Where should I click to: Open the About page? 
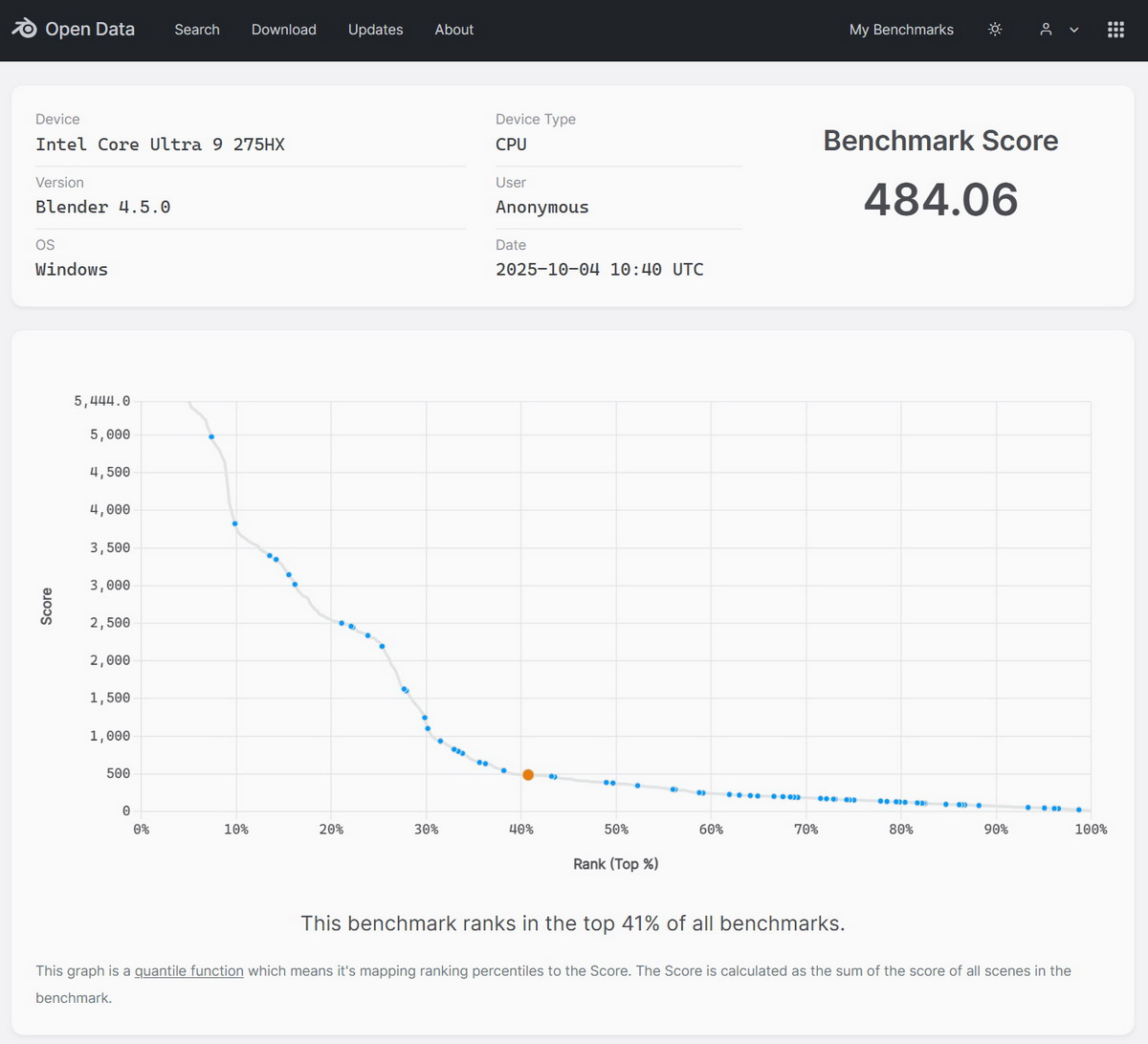click(453, 30)
